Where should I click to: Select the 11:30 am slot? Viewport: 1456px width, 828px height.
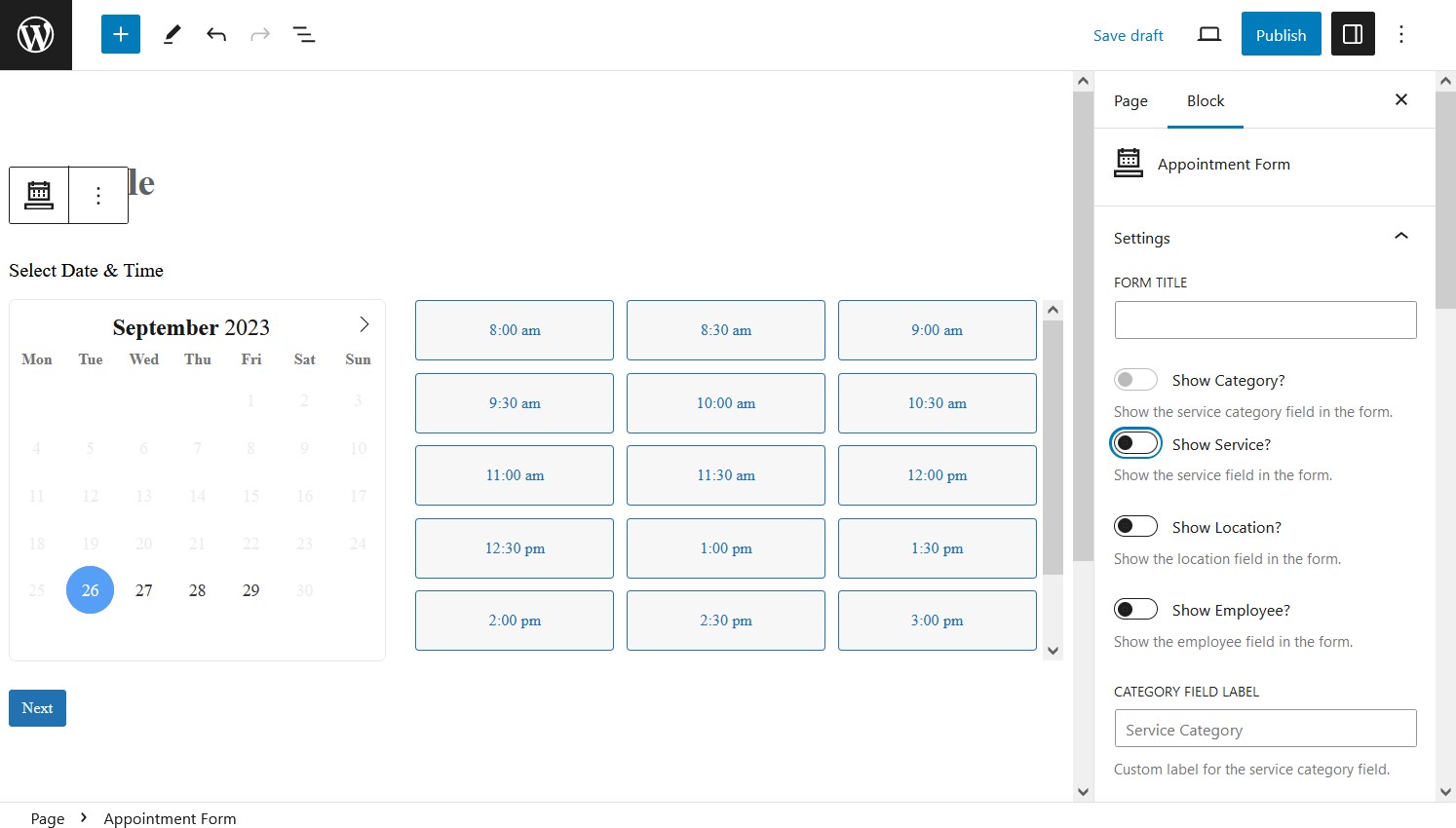coord(726,475)
